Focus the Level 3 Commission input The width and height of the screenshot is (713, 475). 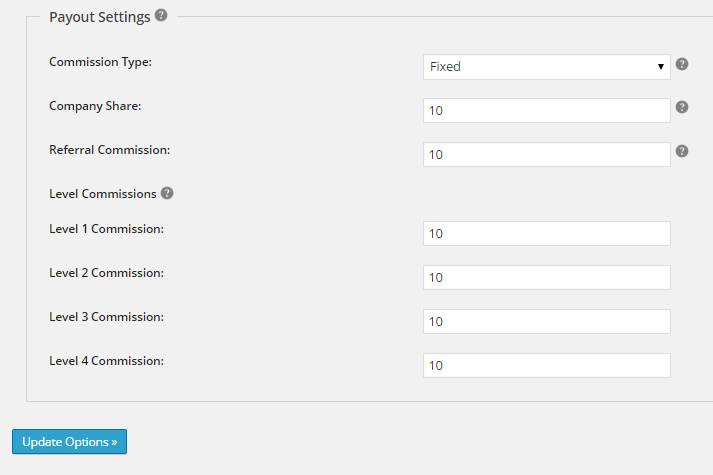point(547,321)
